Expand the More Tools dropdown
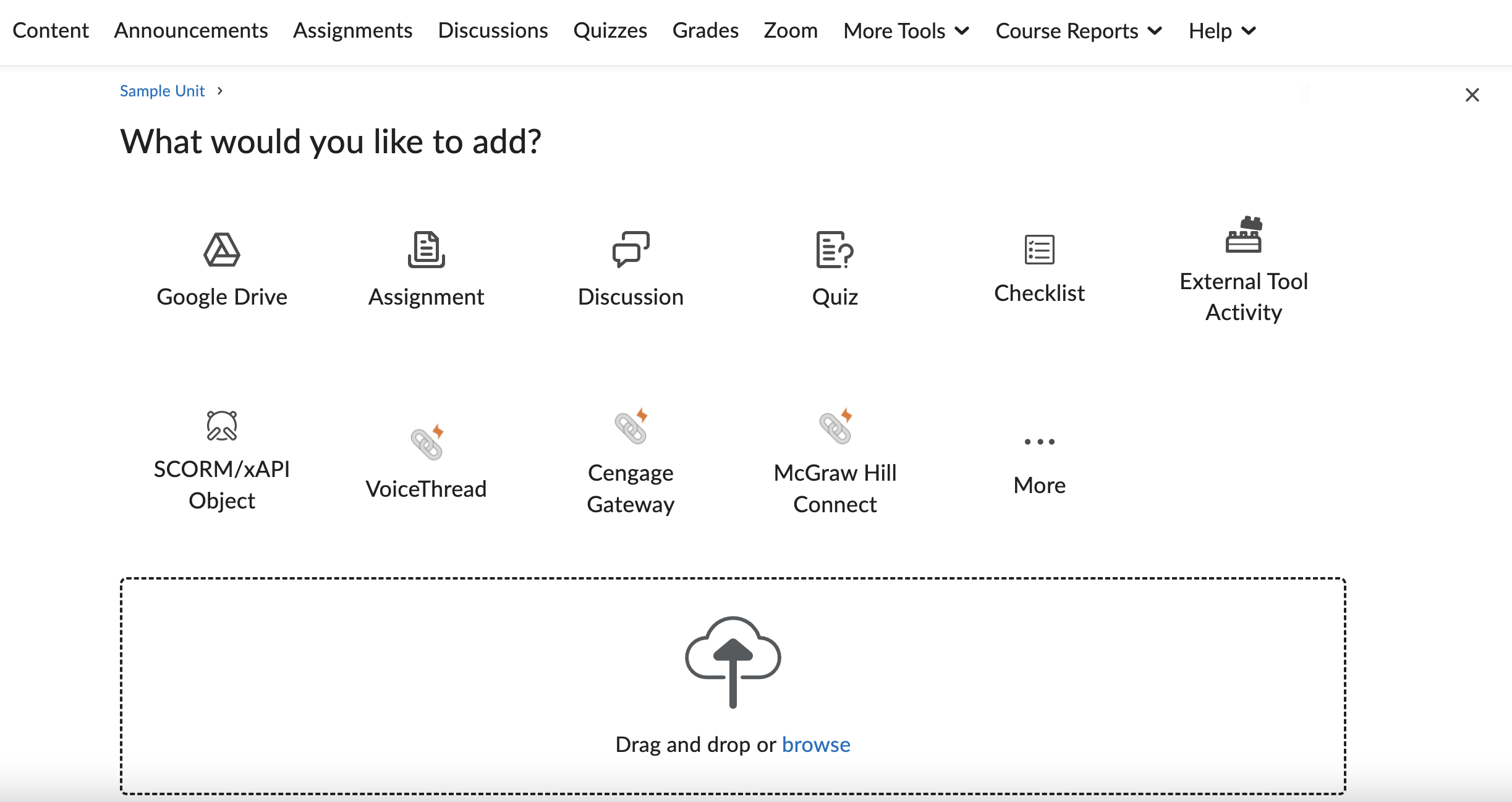Viewport: 1512px width, 802px height. 906,31
